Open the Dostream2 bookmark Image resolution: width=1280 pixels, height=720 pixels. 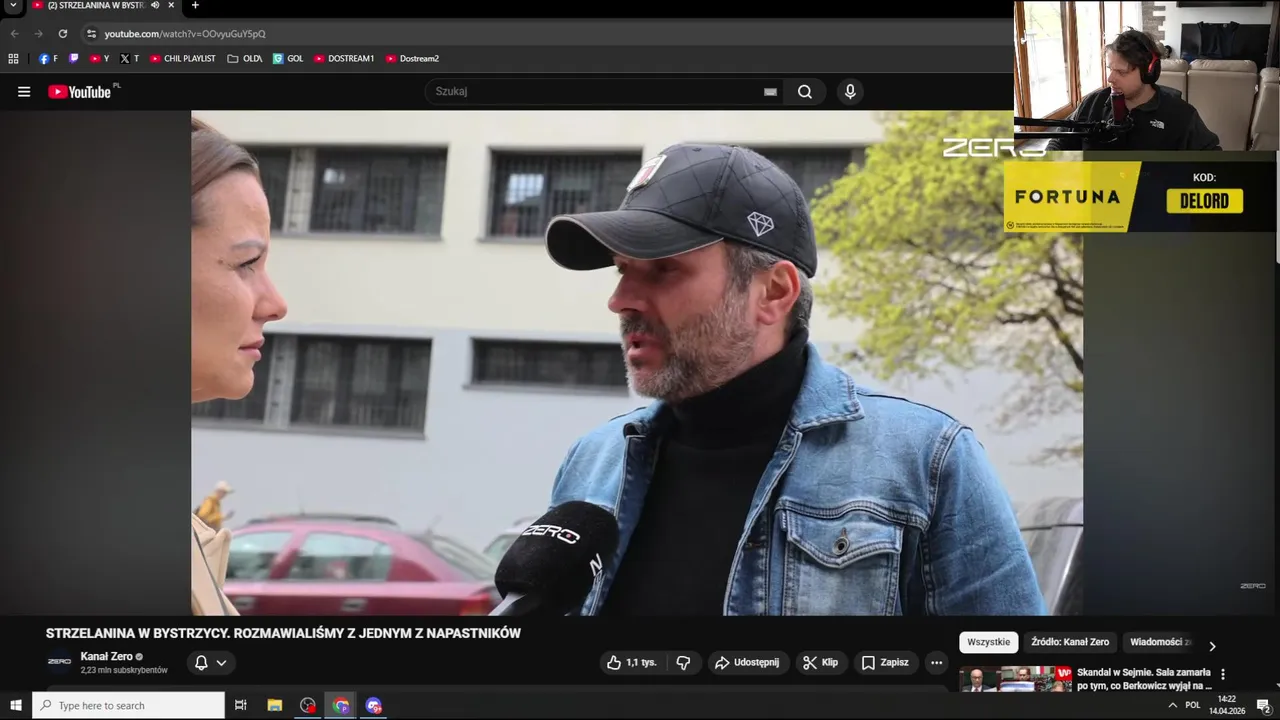[412, 59]
